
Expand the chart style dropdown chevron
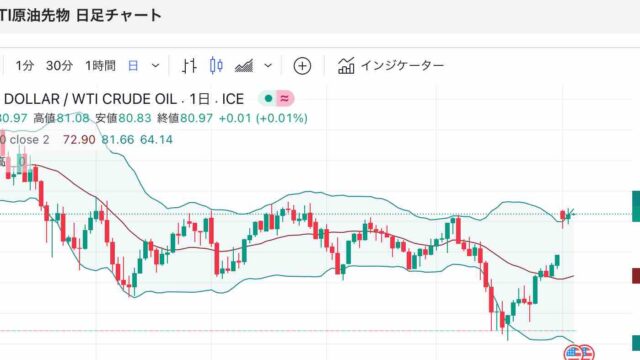click(x=268, y=66)
